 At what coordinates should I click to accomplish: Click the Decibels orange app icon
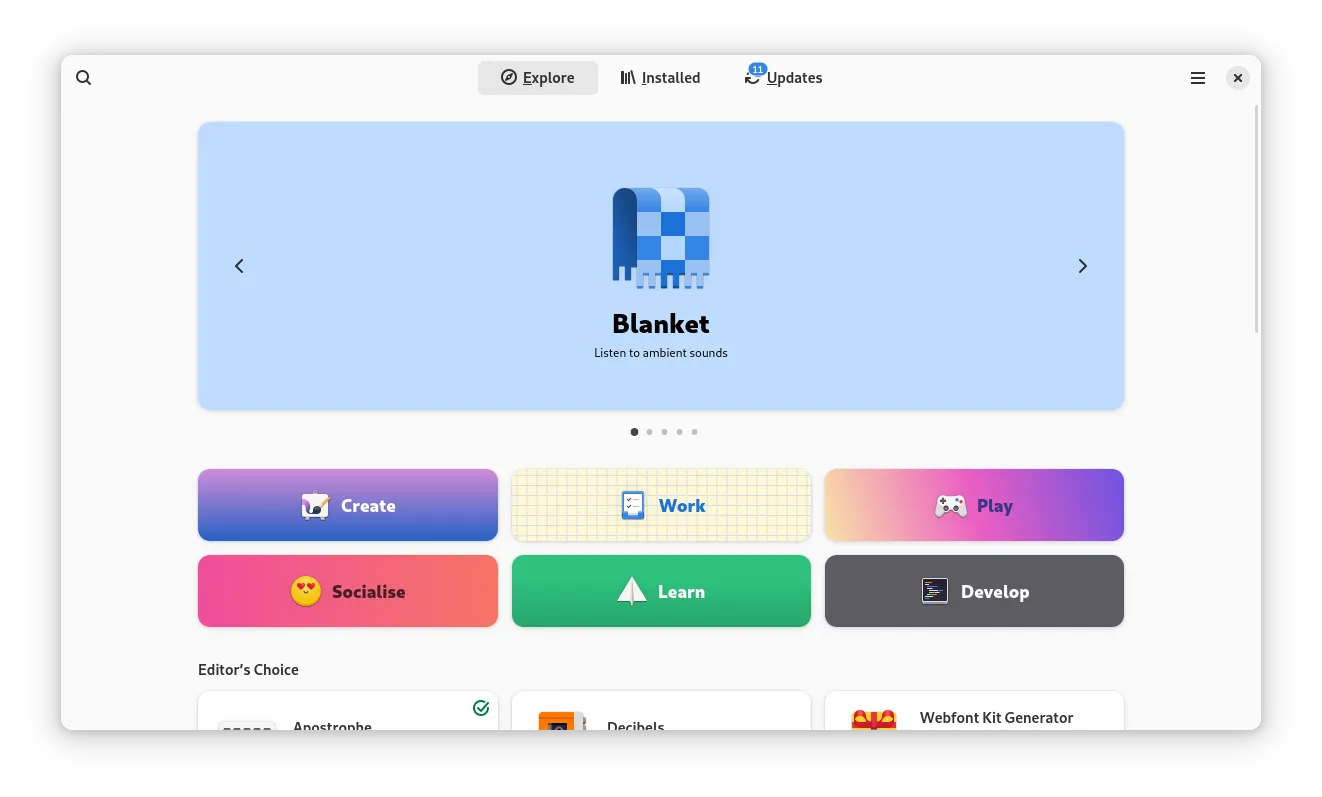point(562,721)
